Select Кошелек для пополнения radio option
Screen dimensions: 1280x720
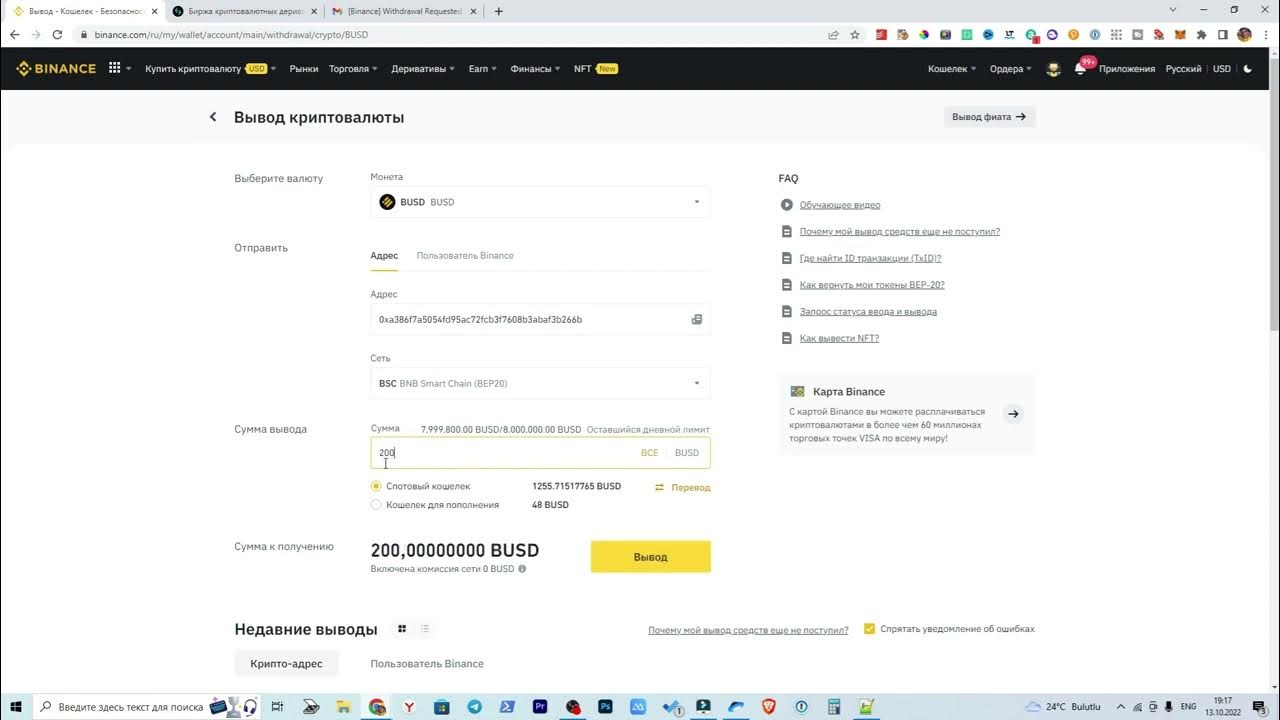pos(376,505)
